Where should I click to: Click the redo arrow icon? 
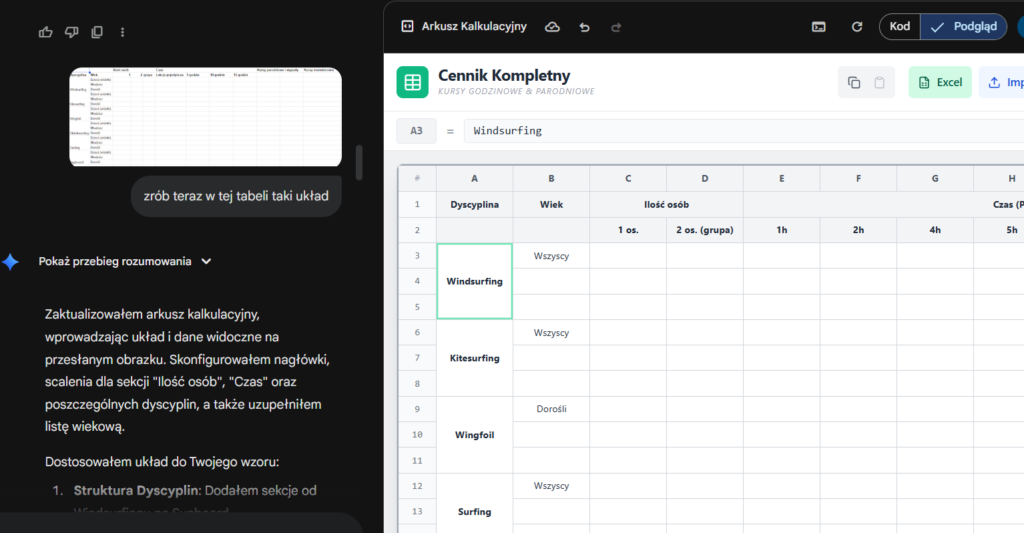[616, 27]
